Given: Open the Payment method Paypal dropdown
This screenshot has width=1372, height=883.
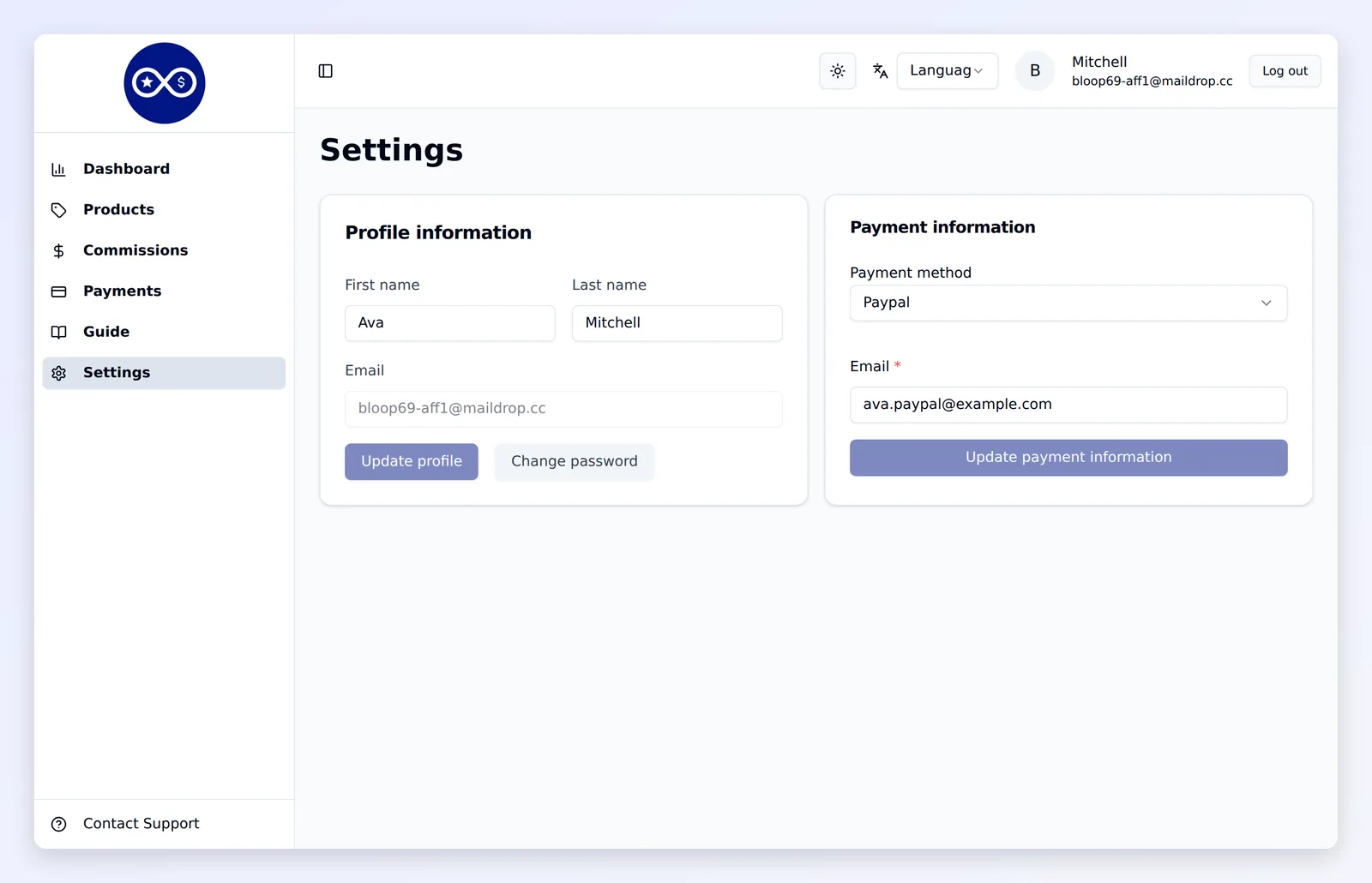Looking at the screenshot, I should (1068, 303).
